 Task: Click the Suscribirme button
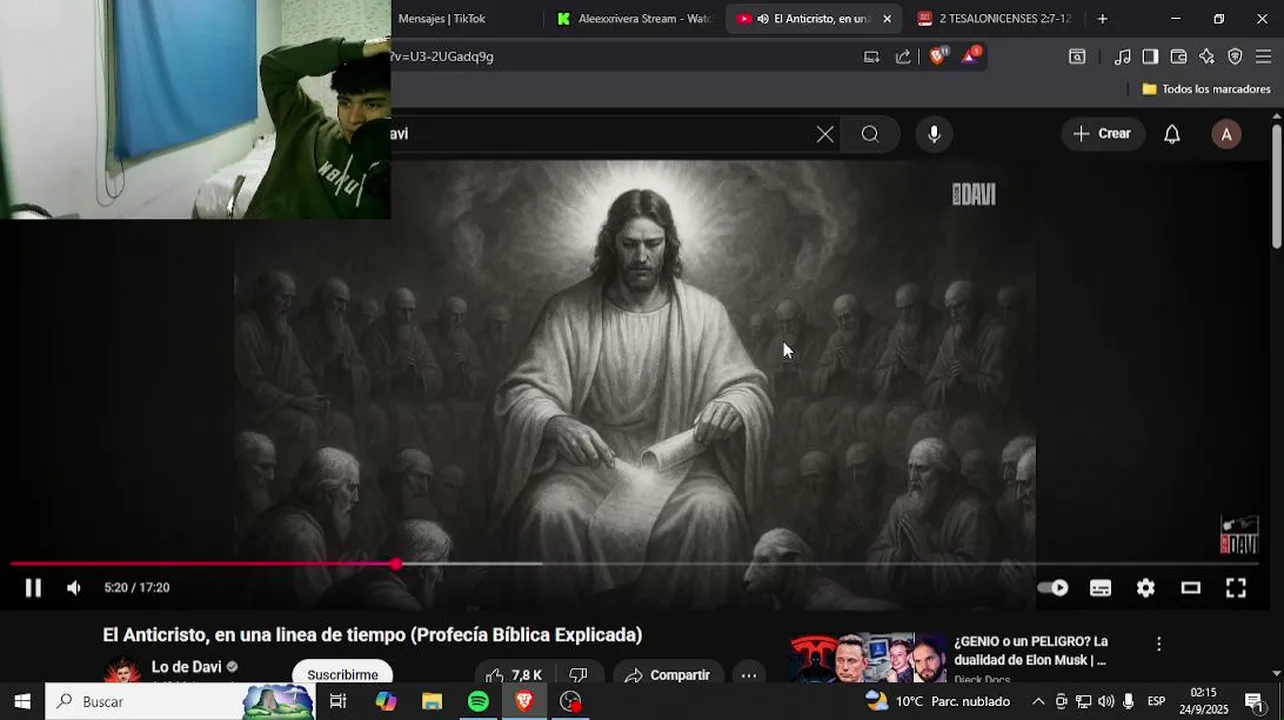342,674
